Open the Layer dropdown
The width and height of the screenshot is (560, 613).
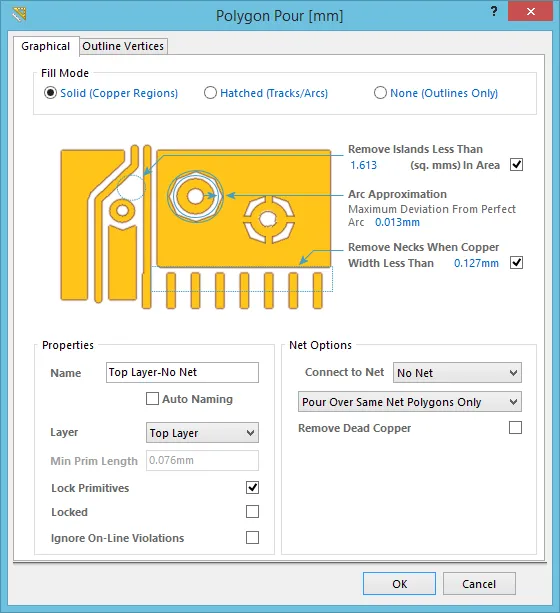(x=202, y=433)
